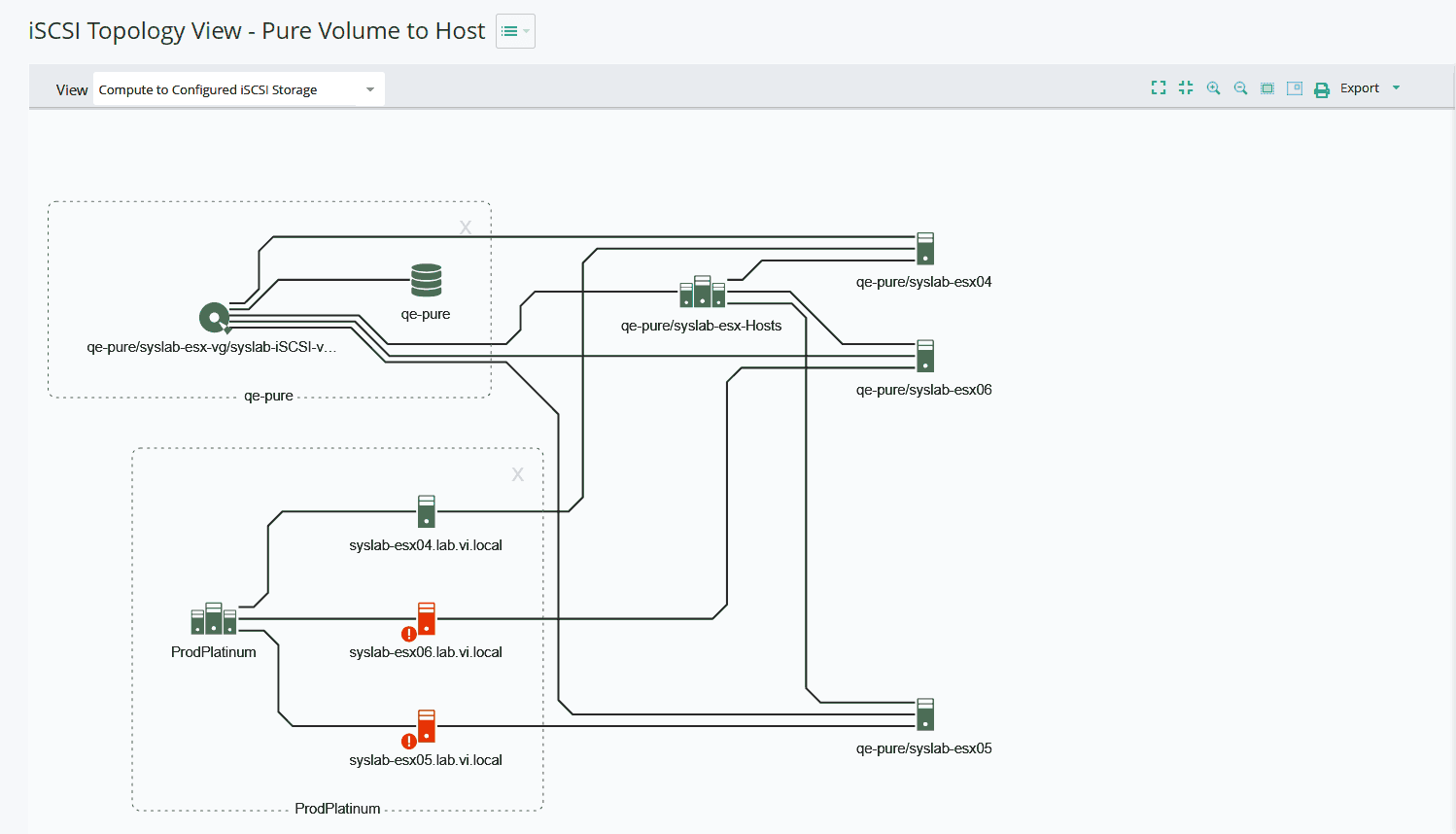The width and height of the screenshot is (1456, 834).
Task: Click the ProdPlatinum group caption at bottom
Action: [337, 809]
